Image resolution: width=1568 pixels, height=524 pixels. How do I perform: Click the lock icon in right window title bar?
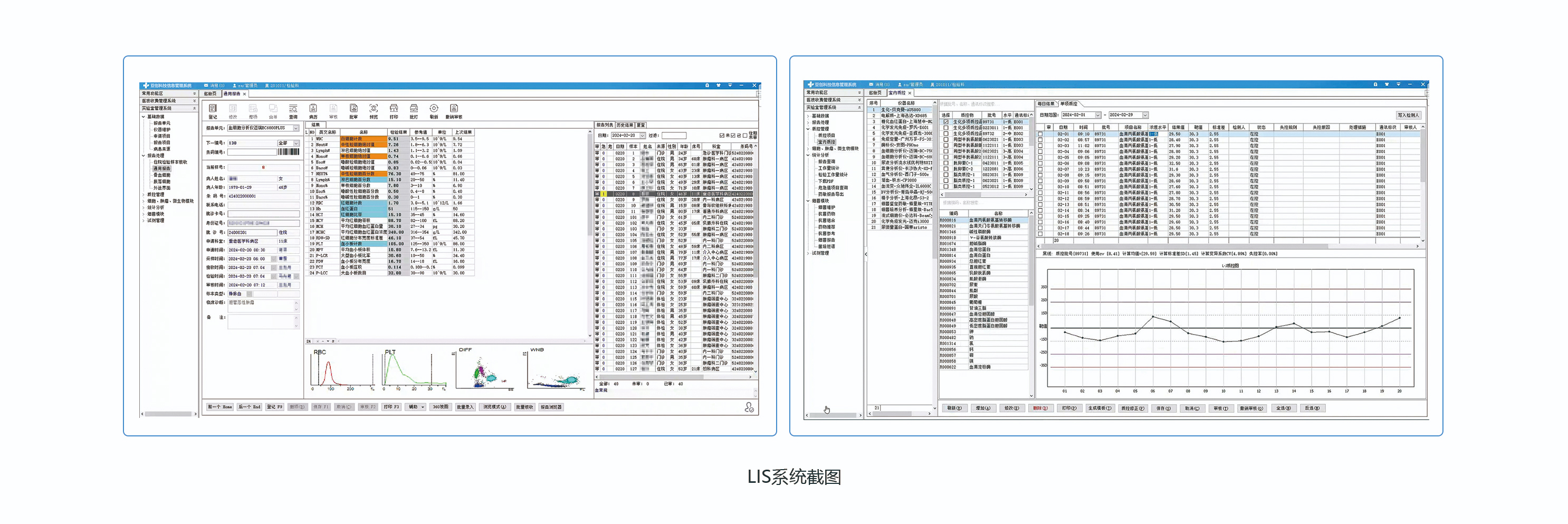click(x=1375, y=84)
